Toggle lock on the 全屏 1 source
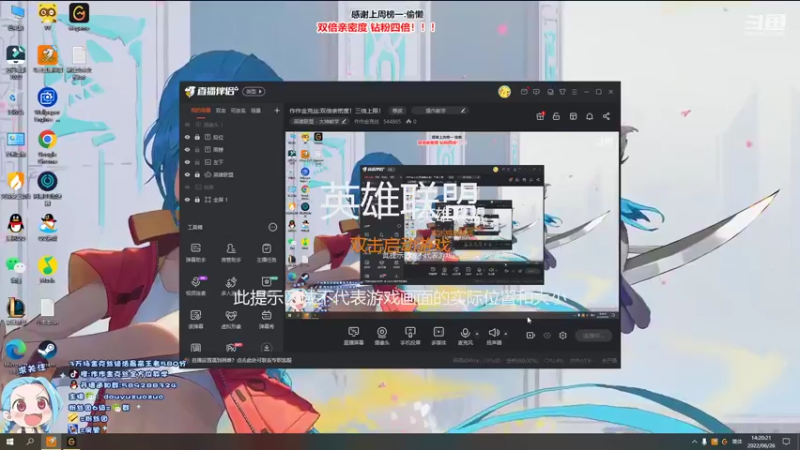 click(x=197, y=199)
